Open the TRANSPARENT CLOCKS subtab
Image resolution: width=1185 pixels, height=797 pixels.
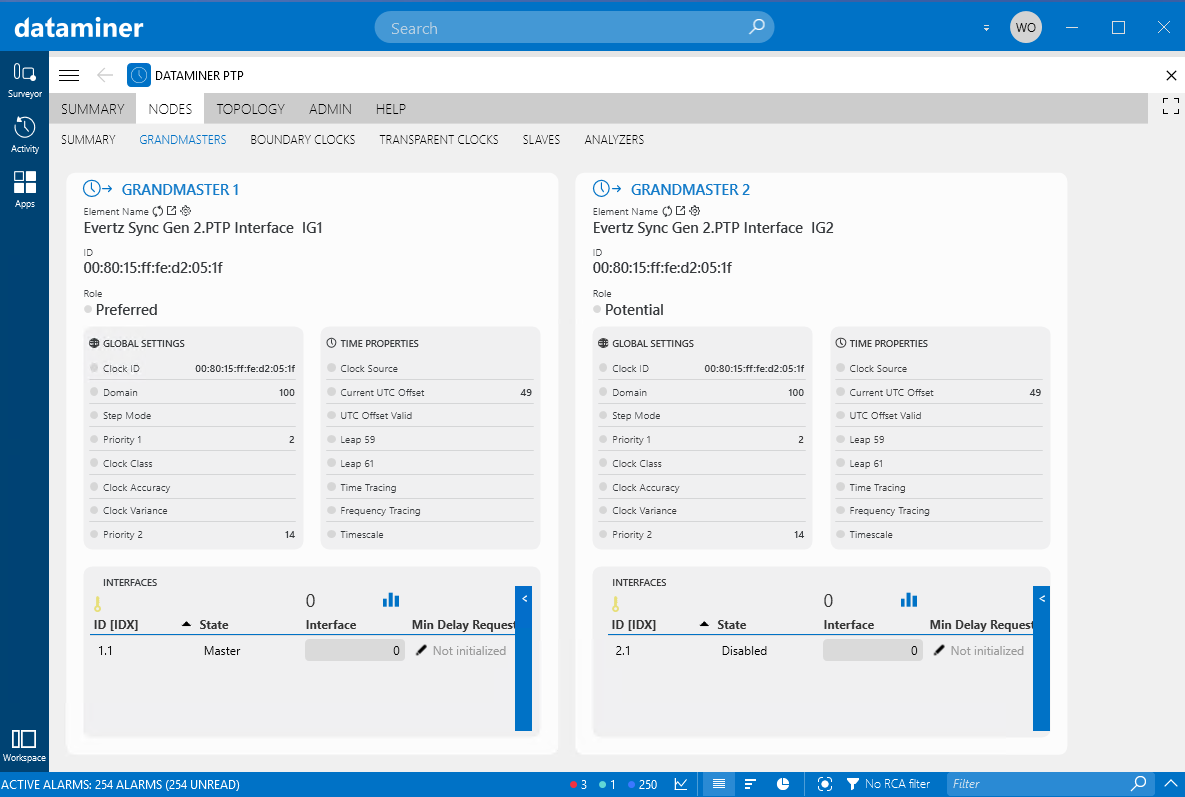[438, 140]
